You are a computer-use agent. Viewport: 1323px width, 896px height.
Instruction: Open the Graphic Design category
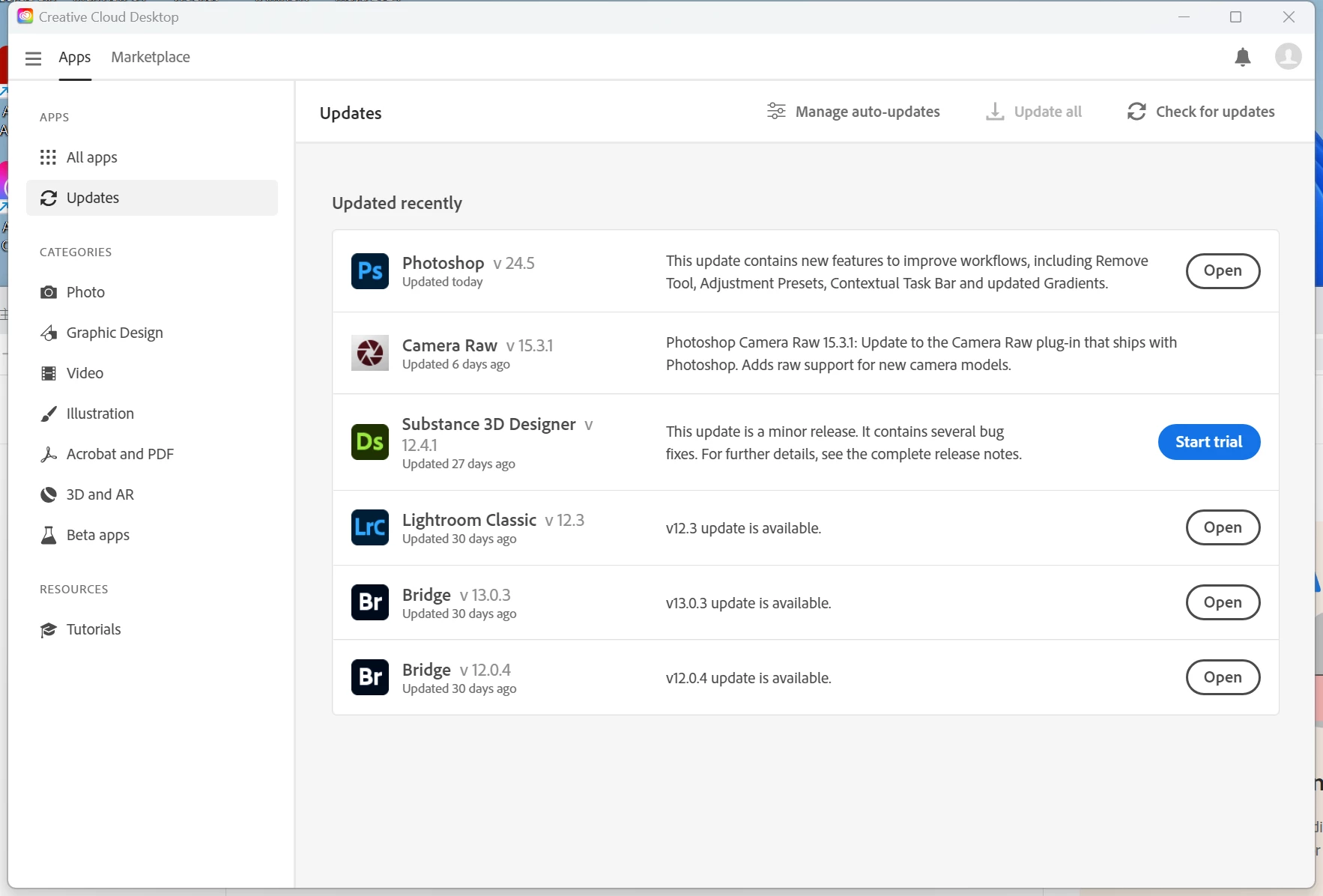152,333
